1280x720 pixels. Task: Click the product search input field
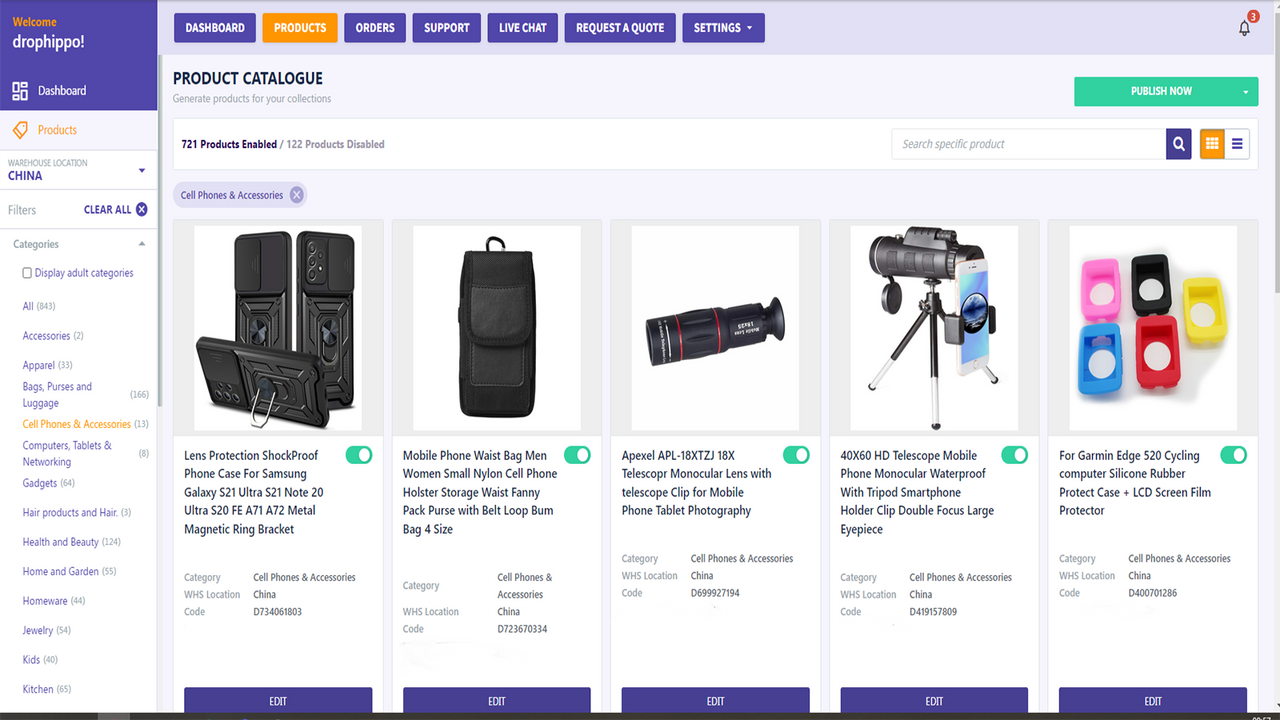coord(1020,143)
